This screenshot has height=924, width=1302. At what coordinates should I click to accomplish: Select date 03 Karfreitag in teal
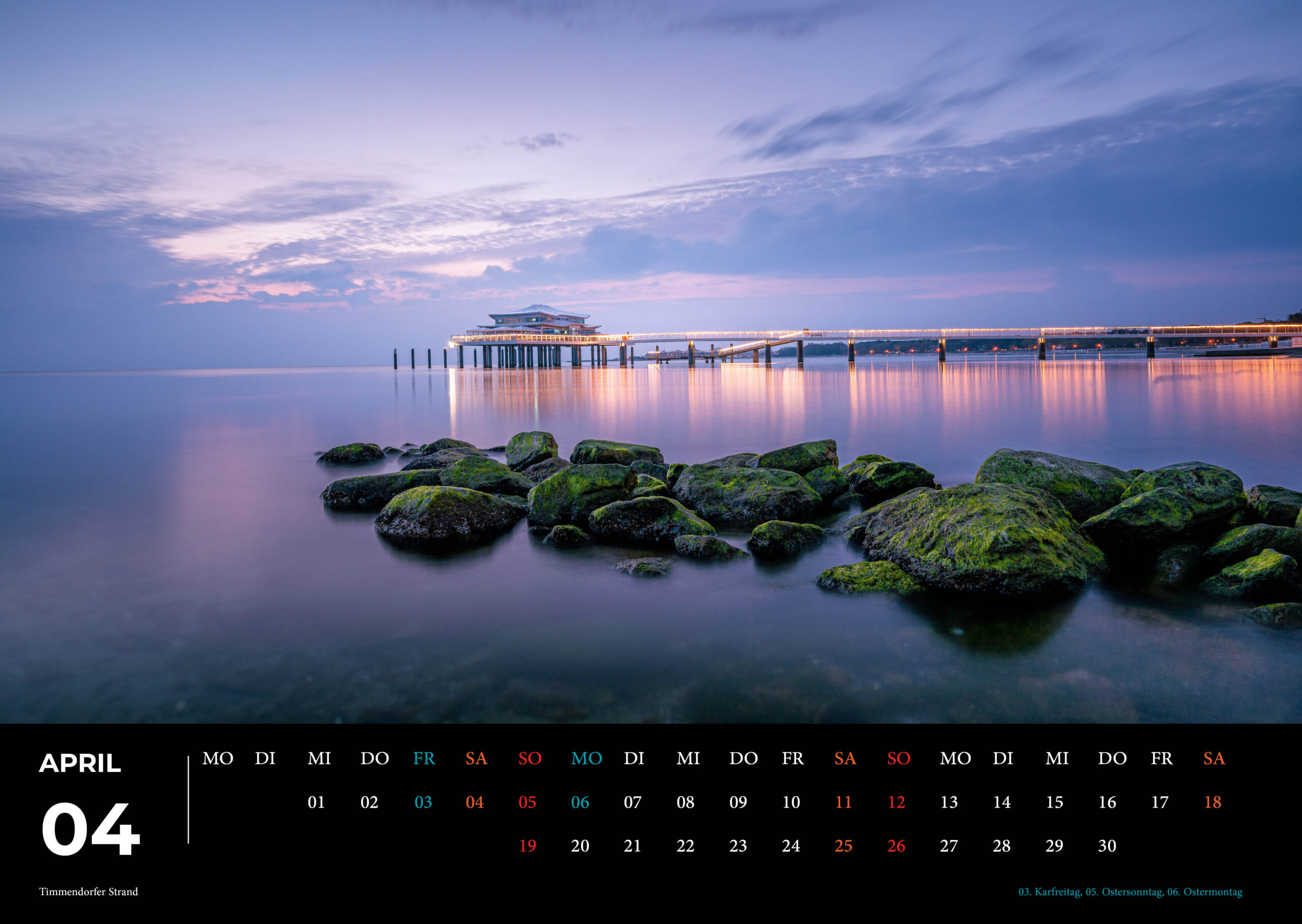pos(423,802)
